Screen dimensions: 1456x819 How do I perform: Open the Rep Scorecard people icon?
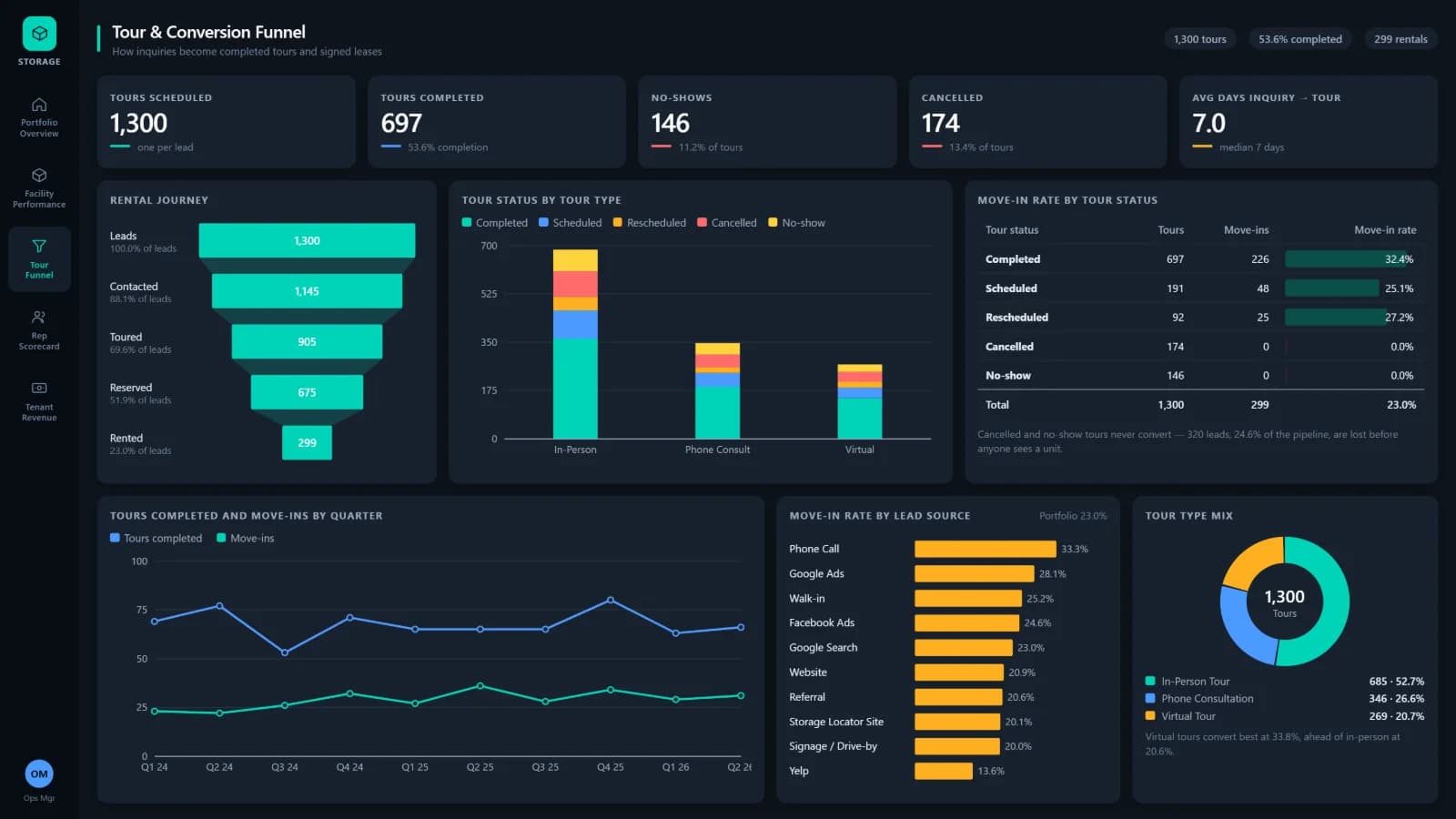click(x=39, y=318)
